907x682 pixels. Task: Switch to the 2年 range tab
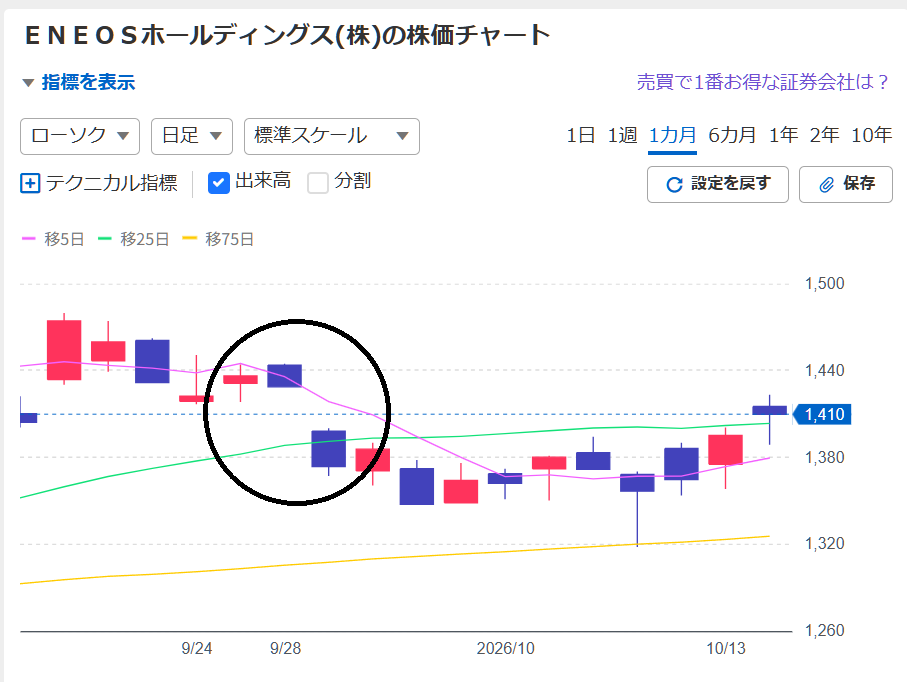coord(824,135)
